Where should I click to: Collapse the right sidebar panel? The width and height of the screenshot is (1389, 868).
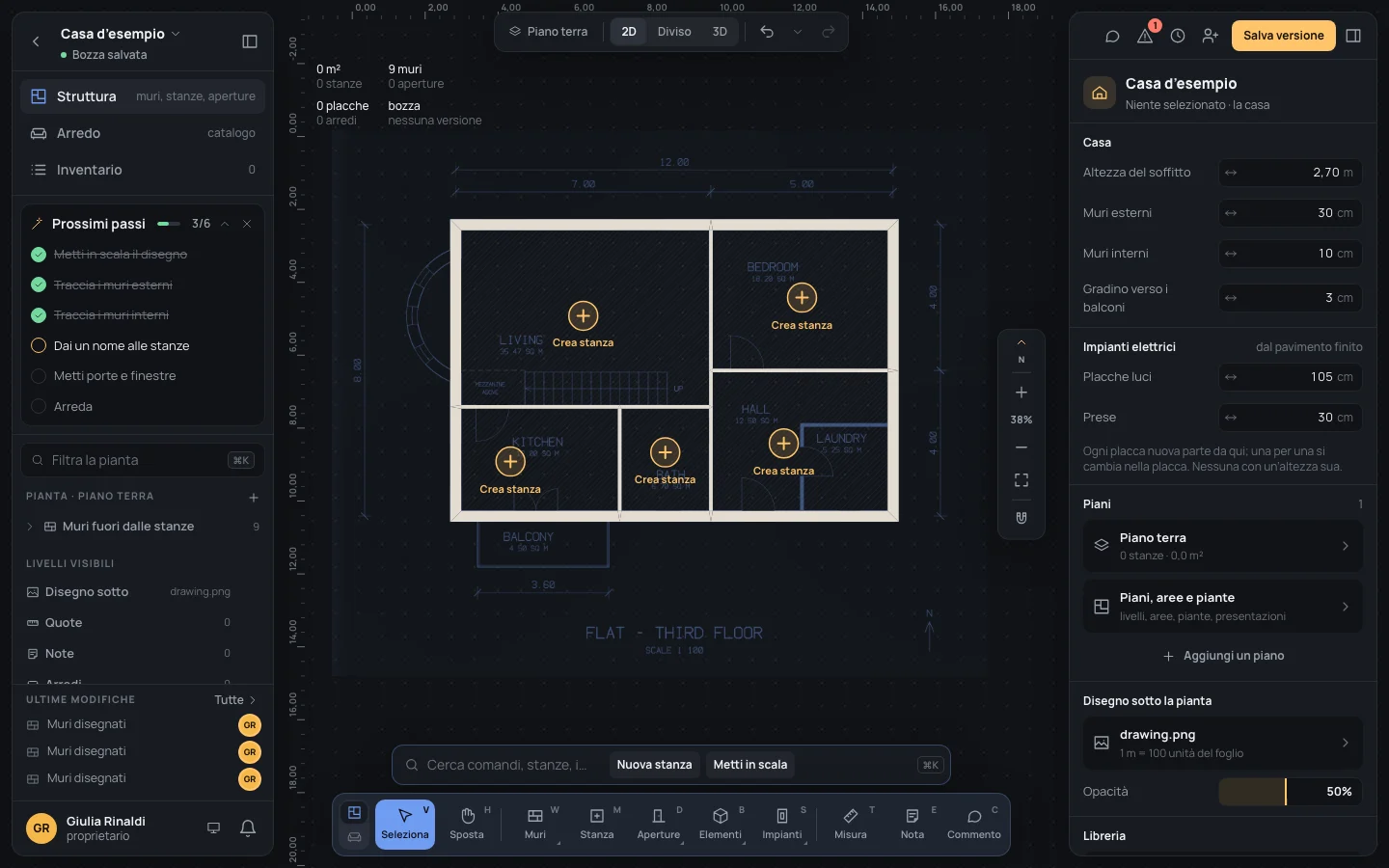1353,36
